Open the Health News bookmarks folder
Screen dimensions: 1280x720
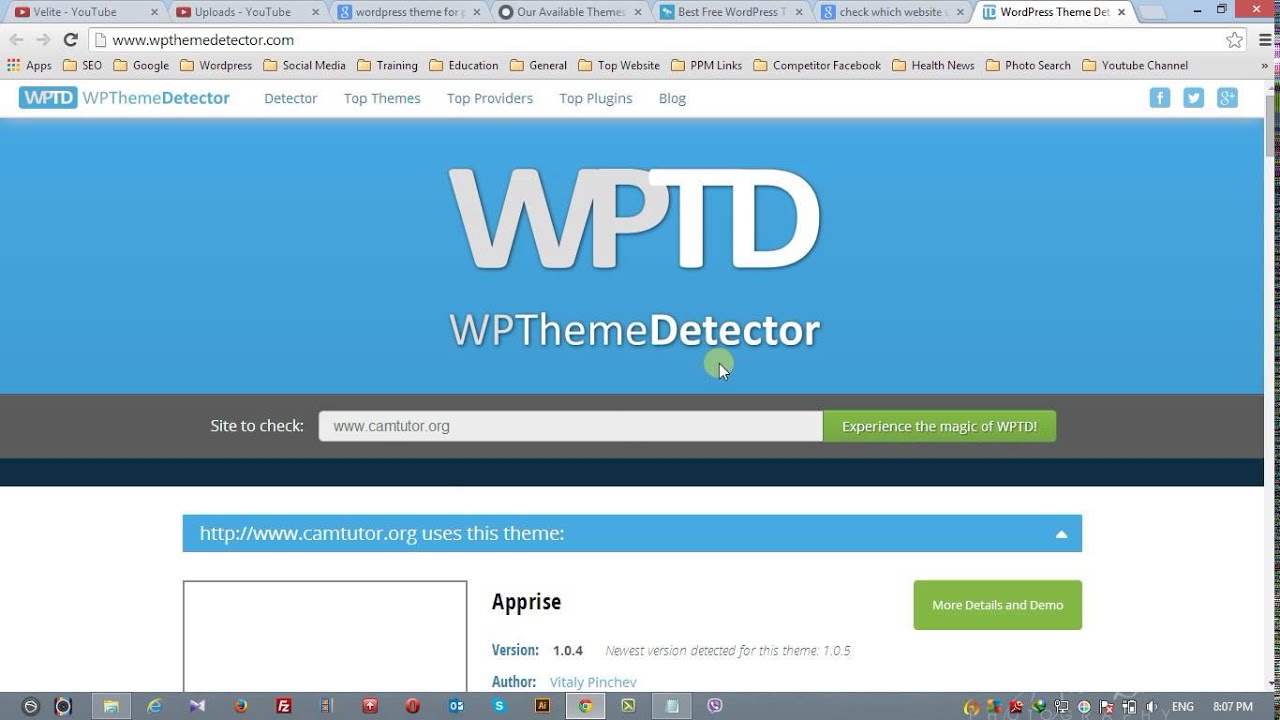click(x=933, y=65)
